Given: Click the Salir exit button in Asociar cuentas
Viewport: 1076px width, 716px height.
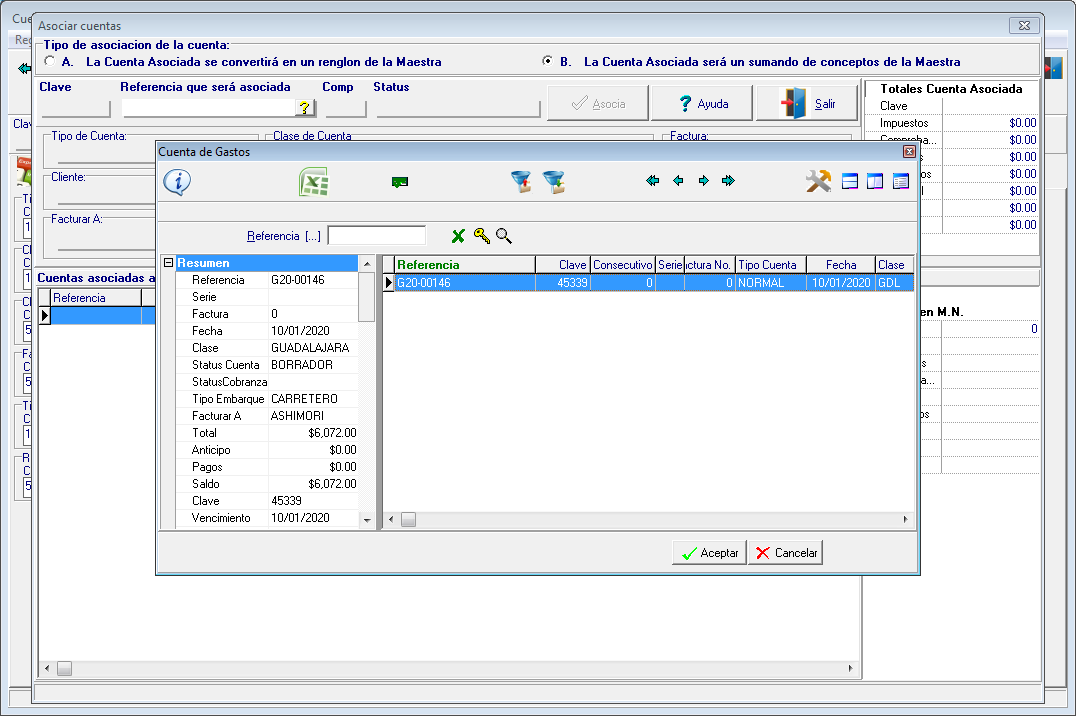Looking at the screenshot, I should coord(807,104).
